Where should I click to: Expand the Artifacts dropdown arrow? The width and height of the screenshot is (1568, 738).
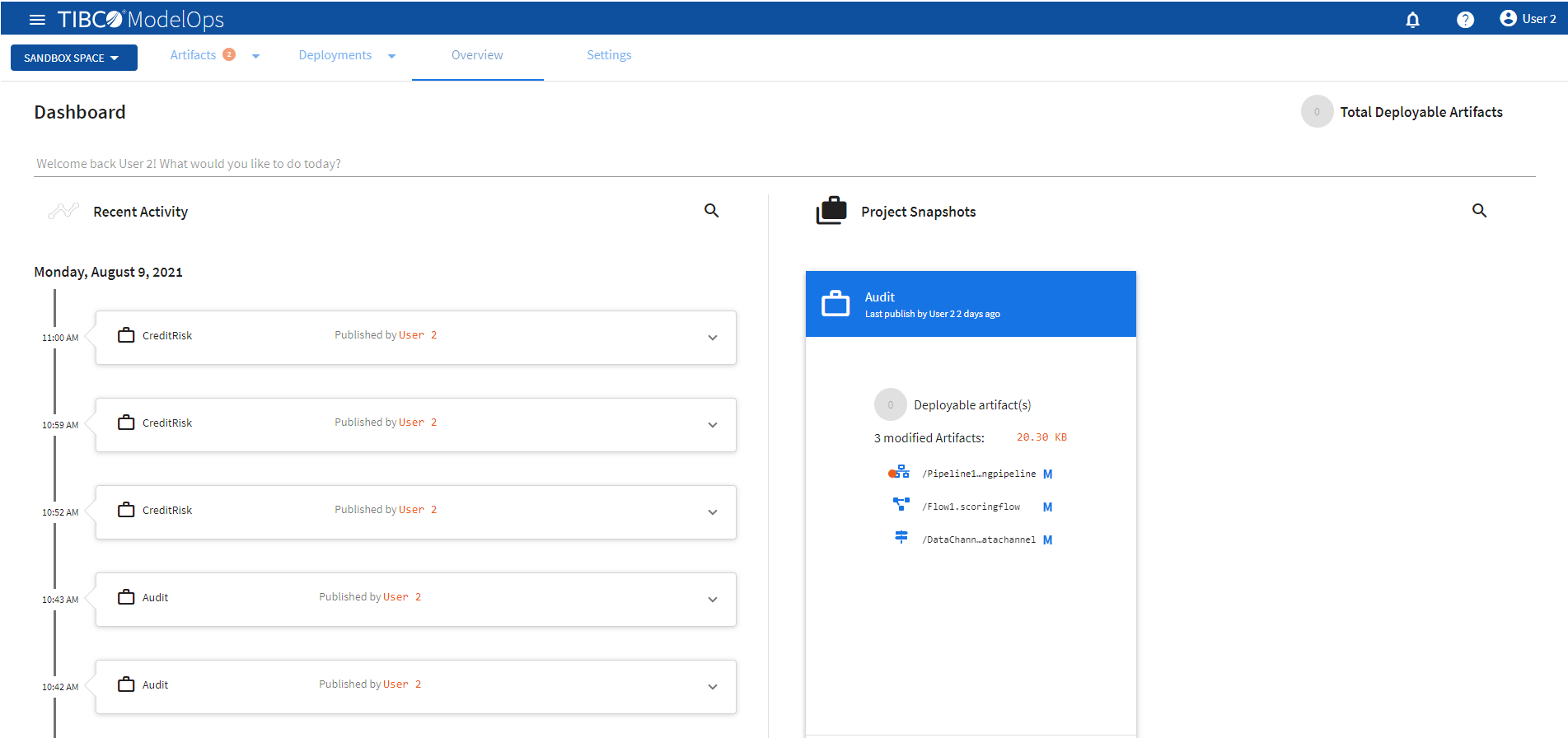click(x=255, y=56)
